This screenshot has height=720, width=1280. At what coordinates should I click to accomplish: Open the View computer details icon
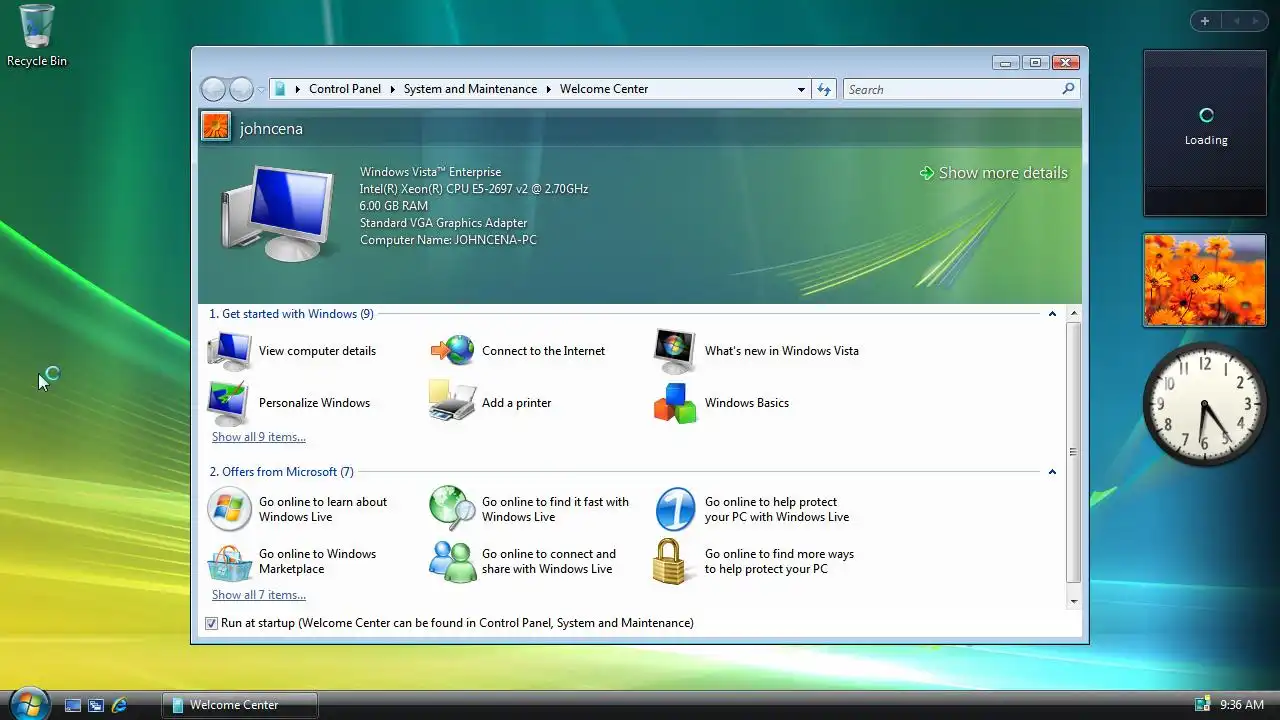[229, 351]
